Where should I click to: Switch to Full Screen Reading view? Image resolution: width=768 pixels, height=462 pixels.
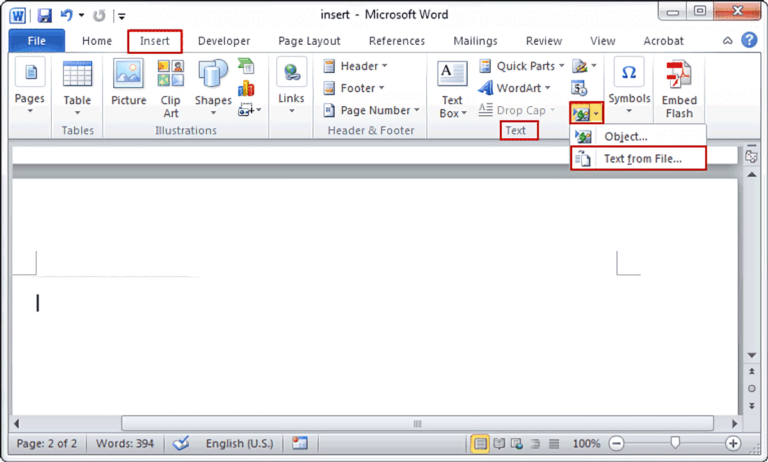[499, 444]
